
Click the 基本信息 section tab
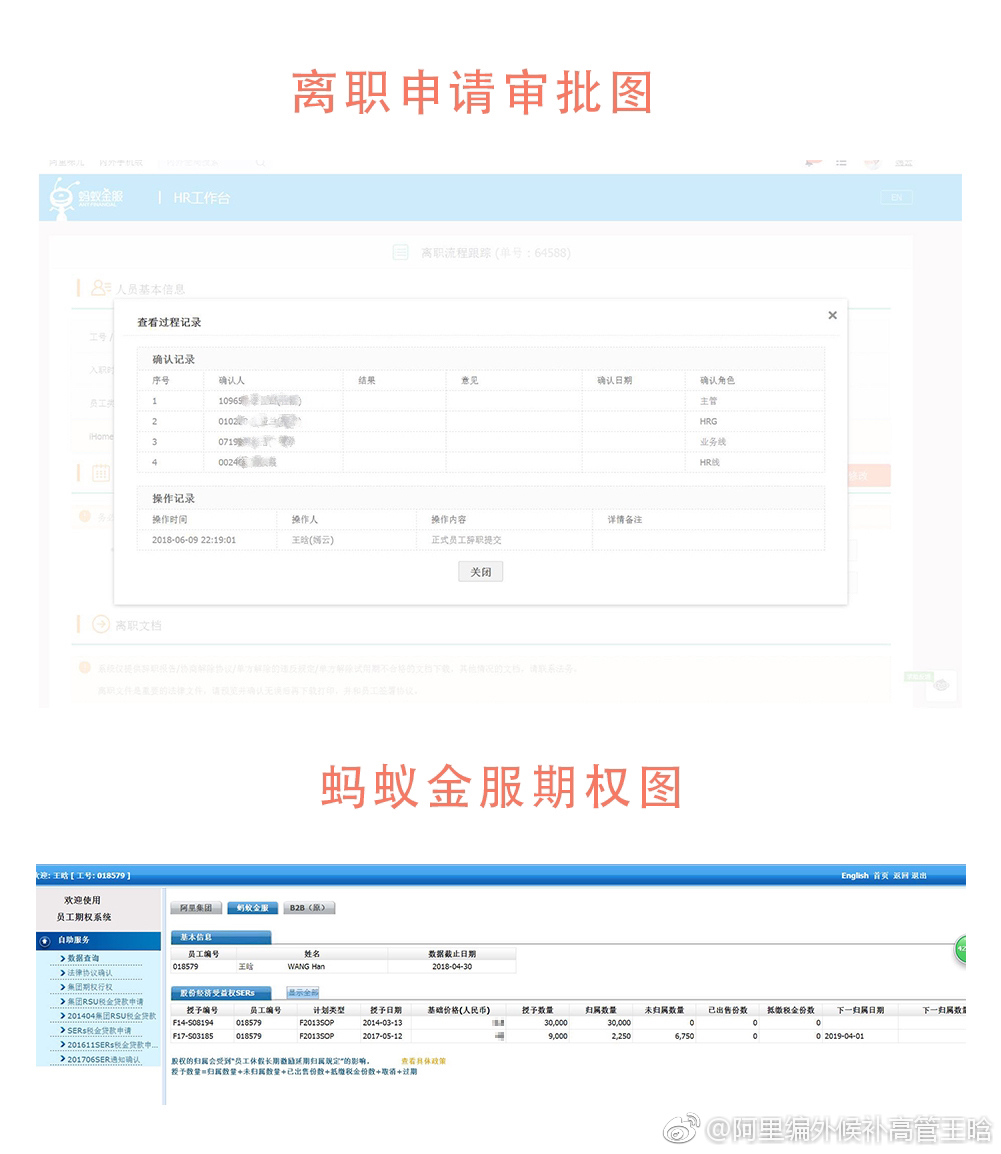click(221, 937)
